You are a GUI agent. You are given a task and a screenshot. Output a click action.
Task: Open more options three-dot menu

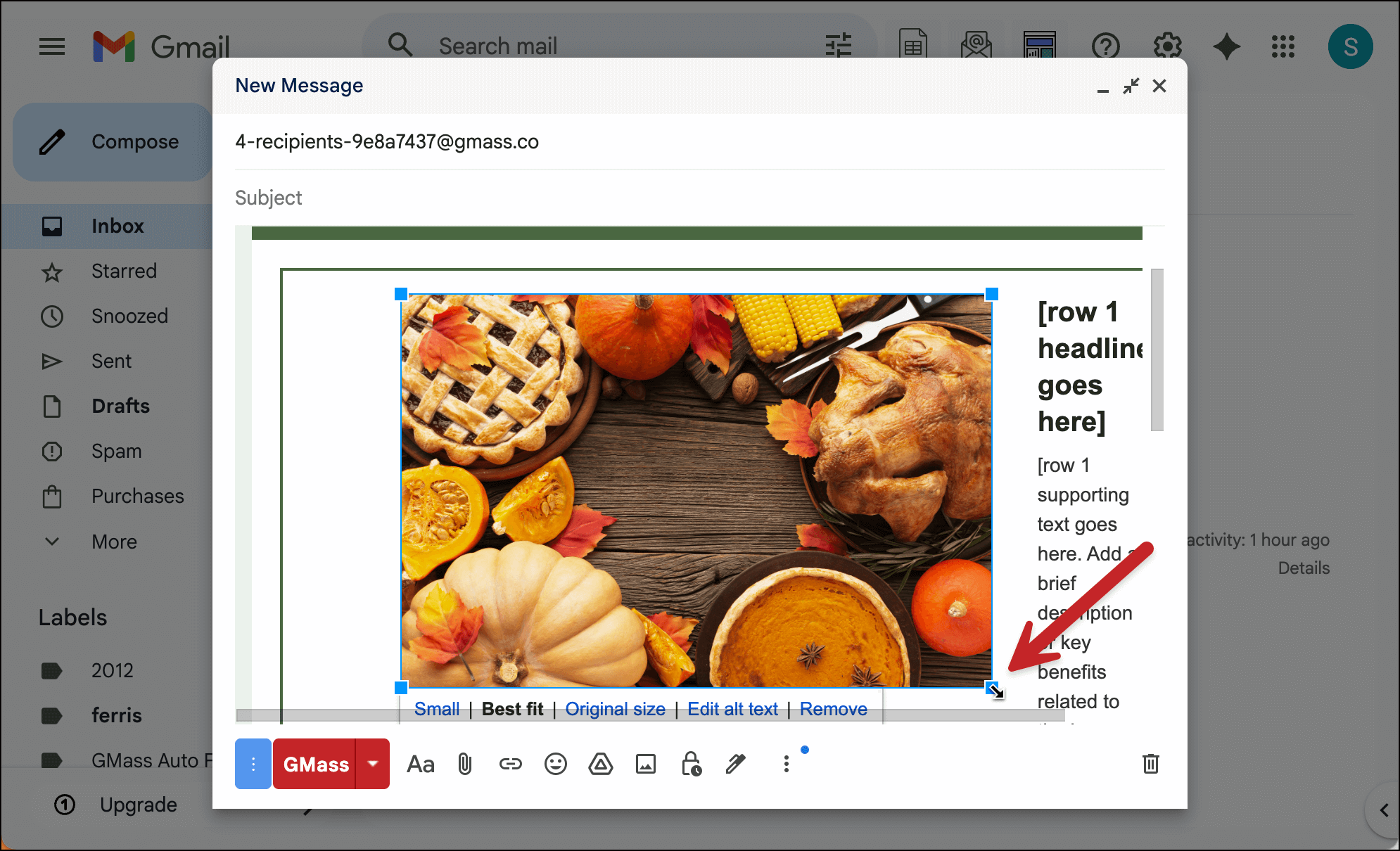[x=786, y=764]
